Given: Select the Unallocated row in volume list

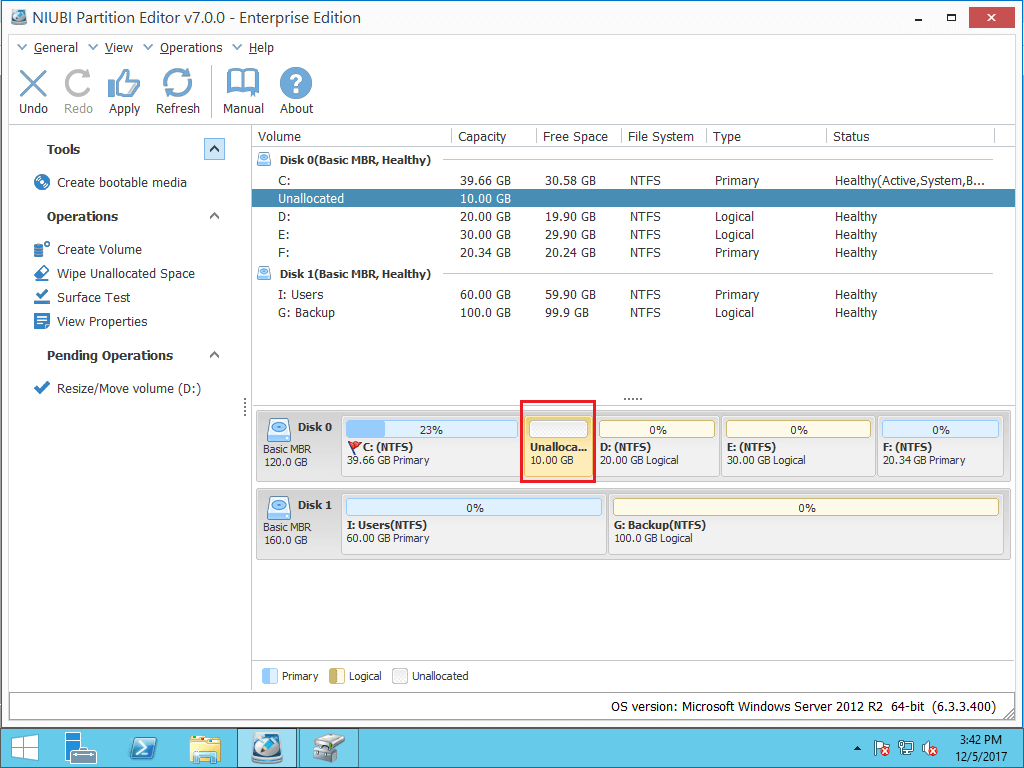Looking at the screenshot, I should point(633,199).
